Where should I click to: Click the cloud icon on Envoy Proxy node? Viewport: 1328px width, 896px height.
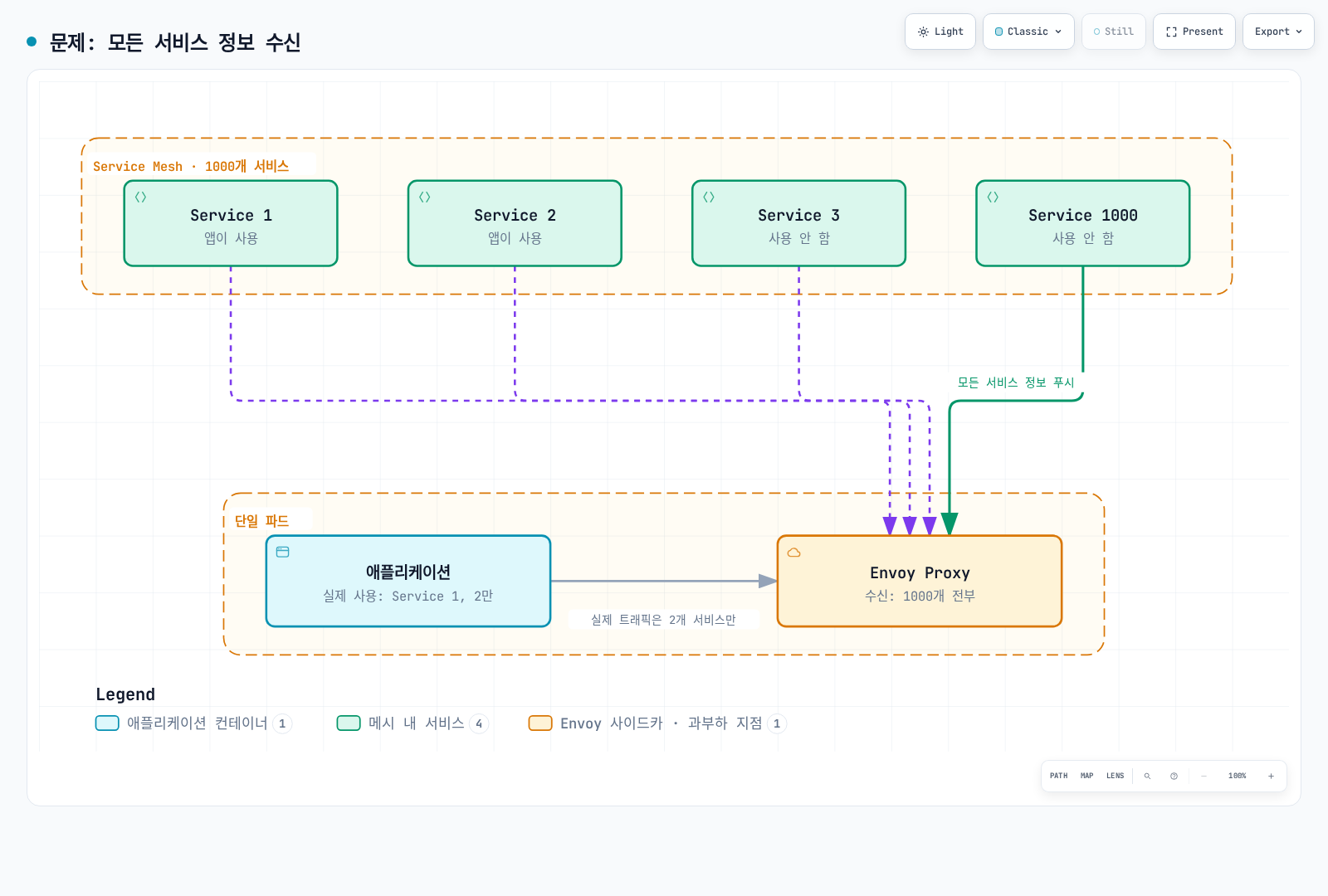pos(794,553)
